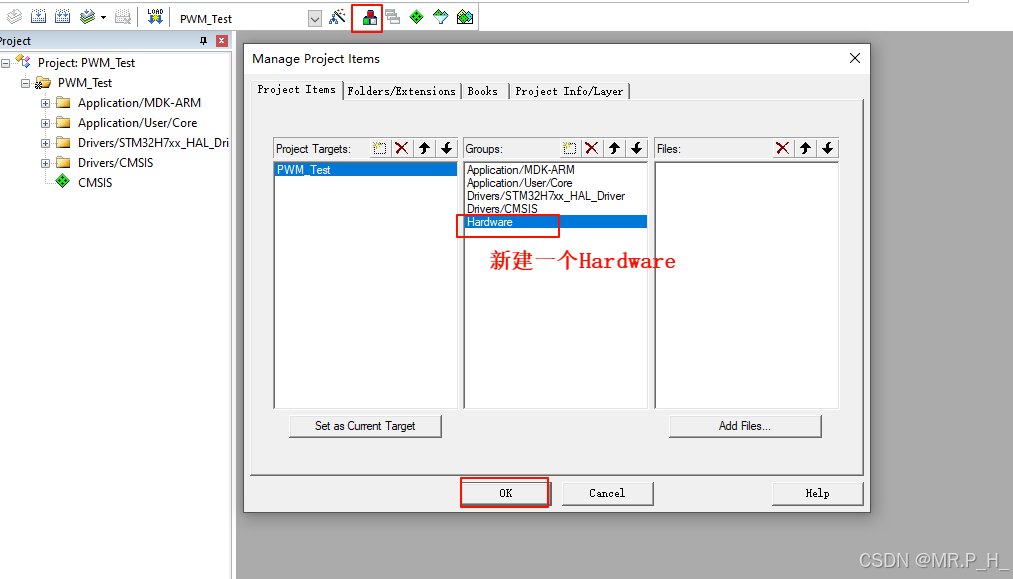The width and height of the screenshot is (1013, 579).
Task: Click the Cancel button
Action: [607, 494]
